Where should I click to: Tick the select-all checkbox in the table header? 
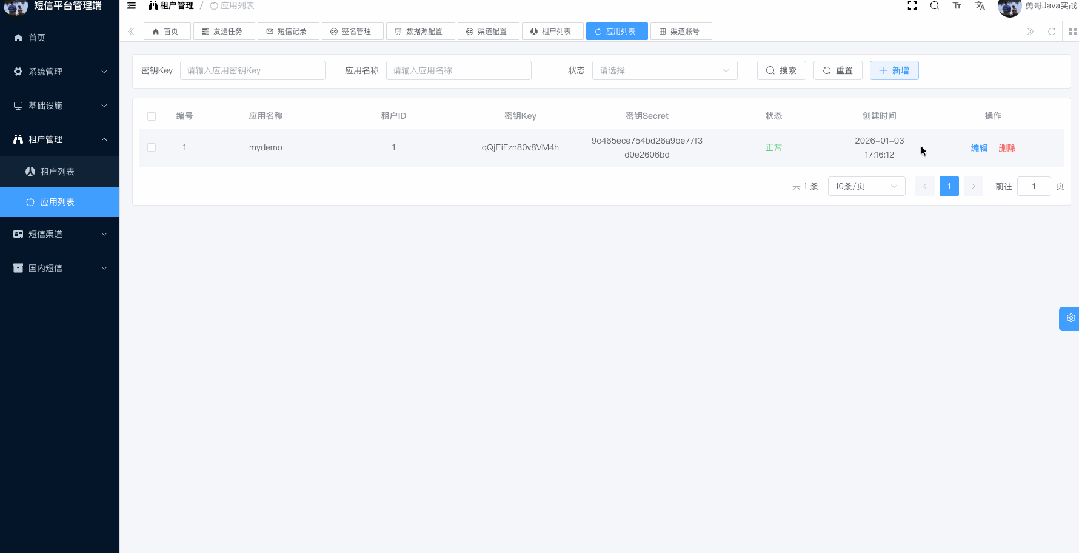point(151,116)
